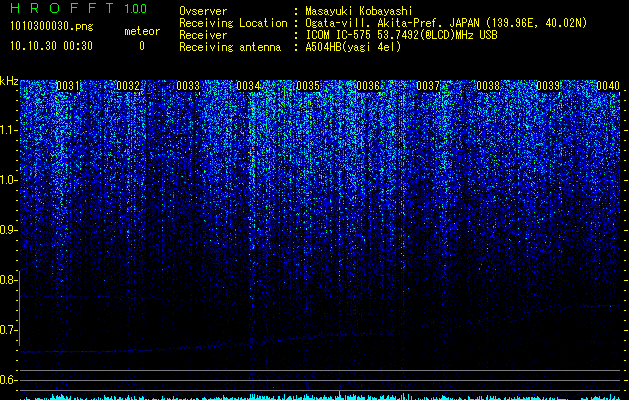Image resolution: width=629 pixels, height=400 pixels.
Task: Click the 0.8 frequency axis label
Action: click(8, 280)
